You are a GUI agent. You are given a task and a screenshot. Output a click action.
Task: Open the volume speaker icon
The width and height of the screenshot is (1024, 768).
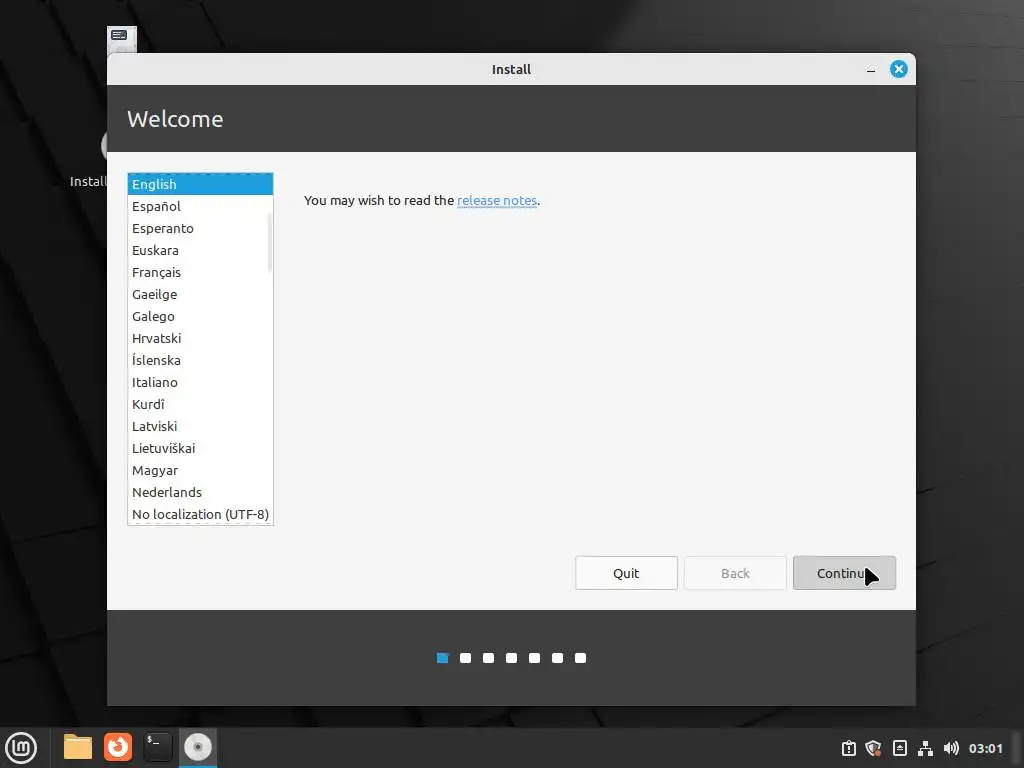pos(951,748)
